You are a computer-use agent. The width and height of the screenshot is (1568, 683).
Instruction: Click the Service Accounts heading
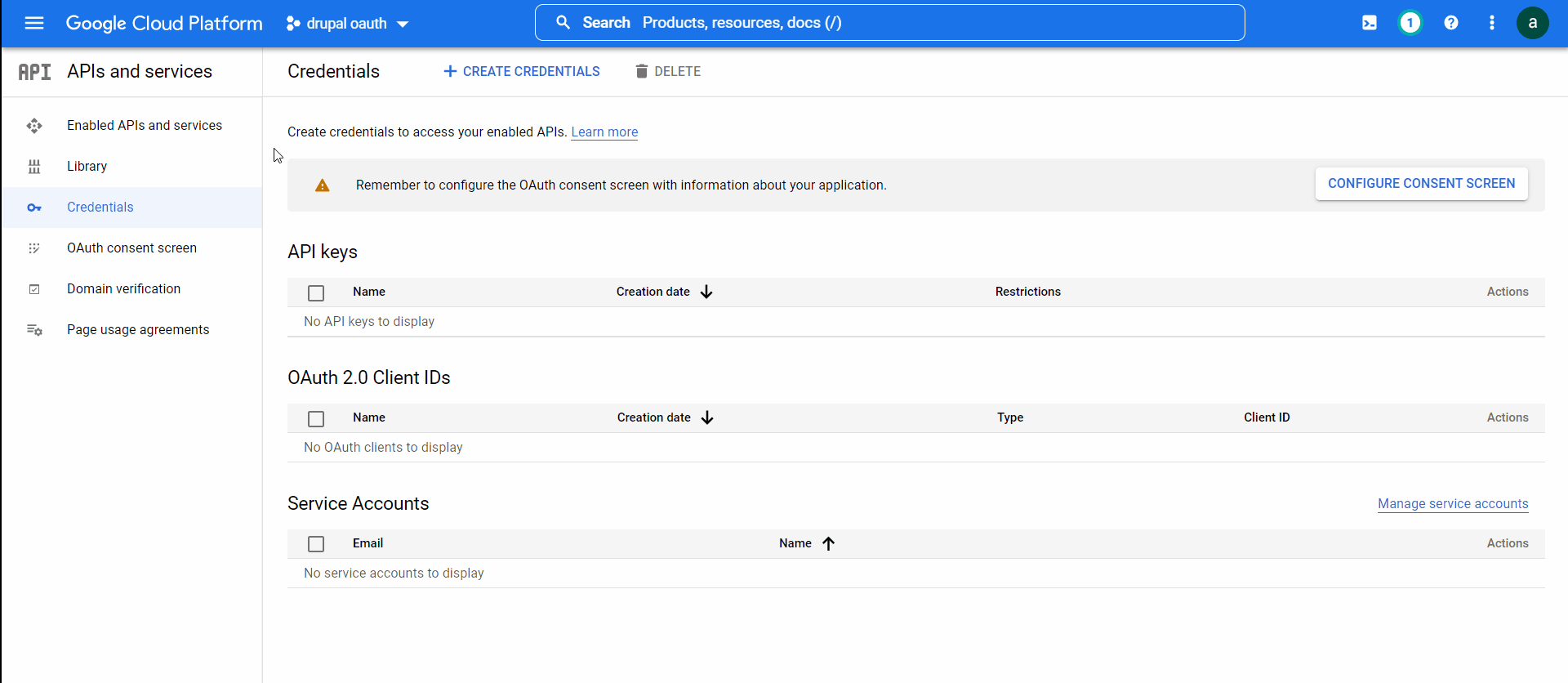pos(359,503)
